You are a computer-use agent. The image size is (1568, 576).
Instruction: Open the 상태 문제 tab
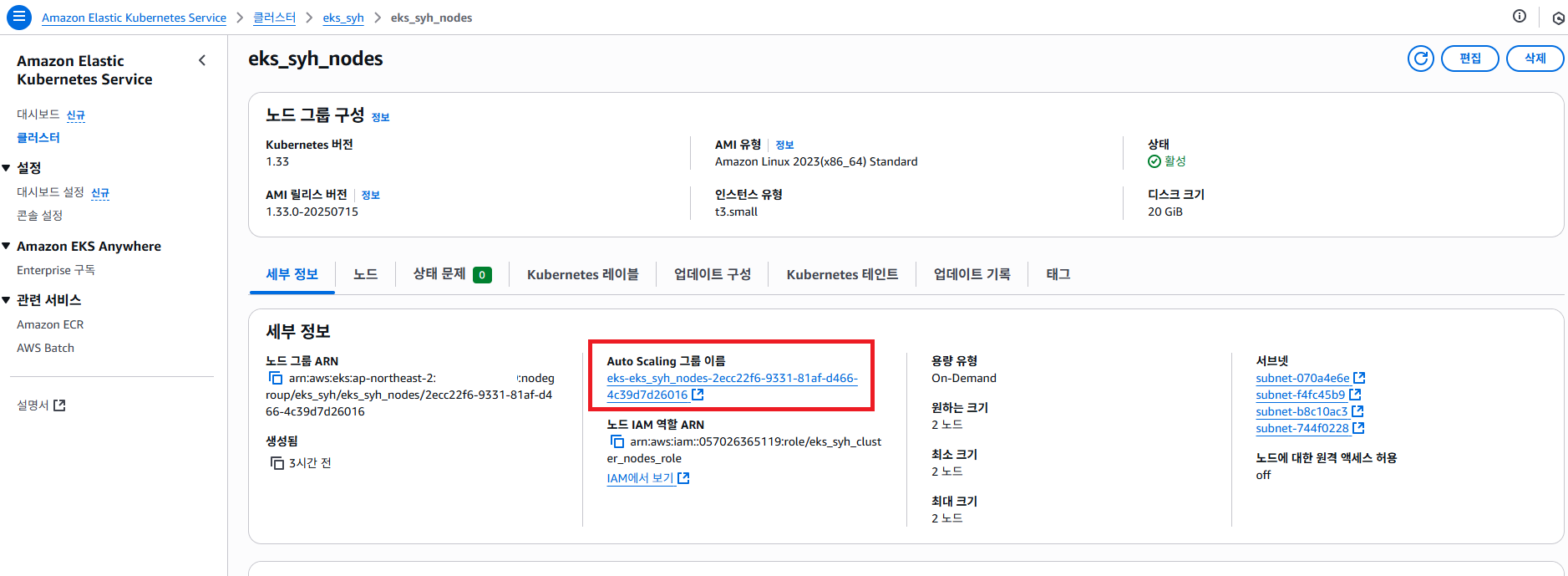[x=452, y=274]
